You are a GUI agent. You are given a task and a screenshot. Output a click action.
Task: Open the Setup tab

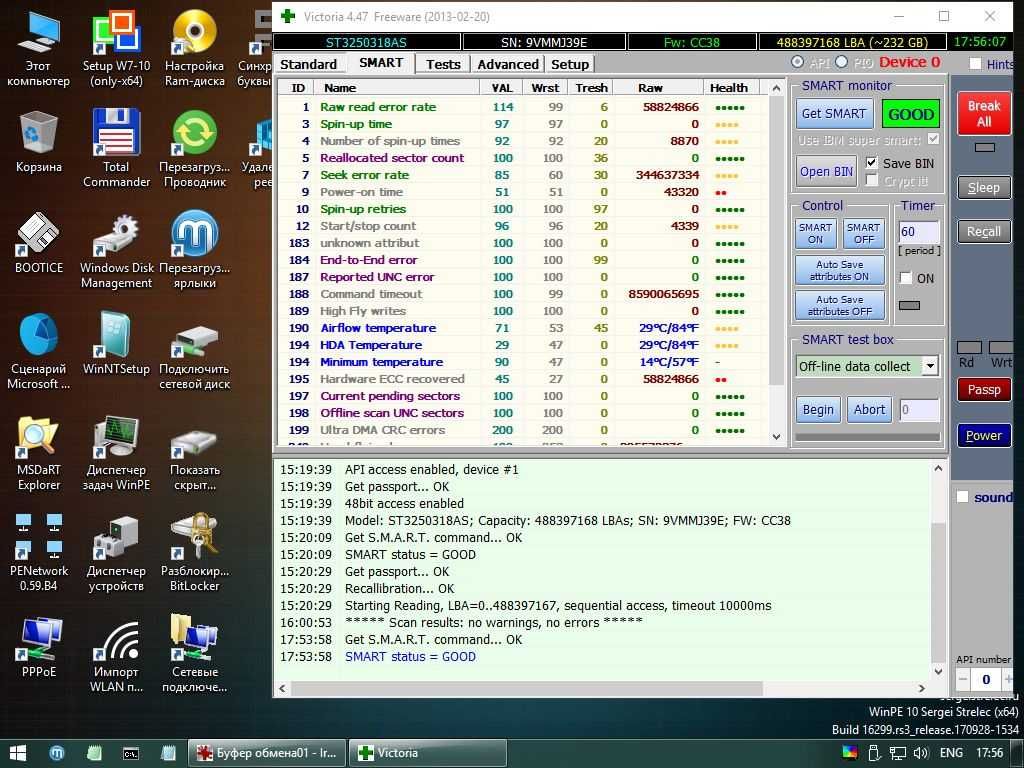(569, 64)
